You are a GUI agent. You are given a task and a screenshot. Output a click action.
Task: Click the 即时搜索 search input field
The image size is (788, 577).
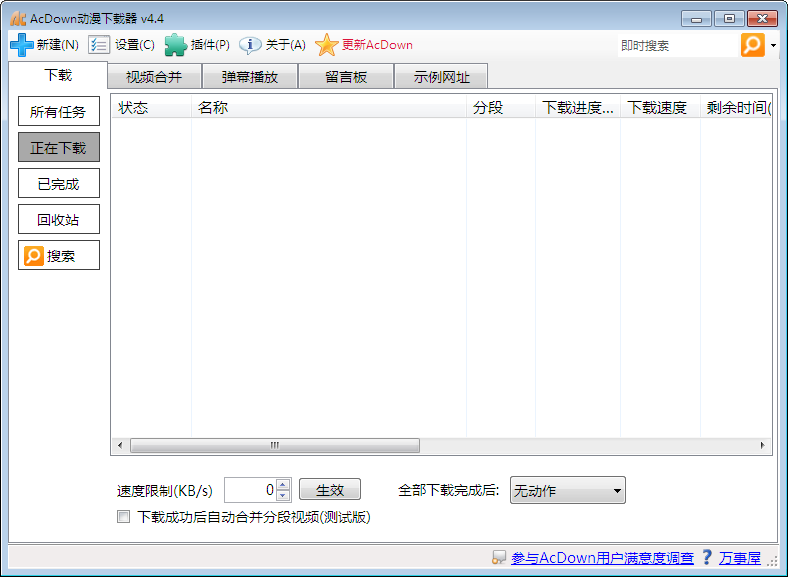point(677,46)
